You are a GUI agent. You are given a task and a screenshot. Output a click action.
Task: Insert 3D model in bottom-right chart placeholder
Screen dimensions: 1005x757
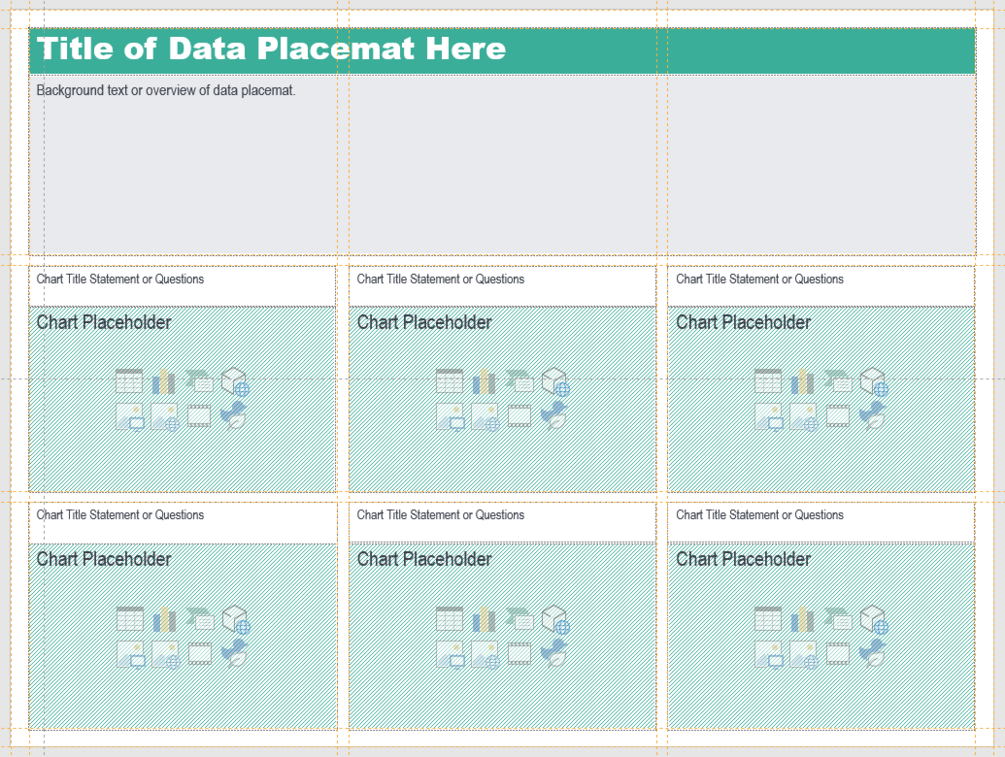(874, 619)
